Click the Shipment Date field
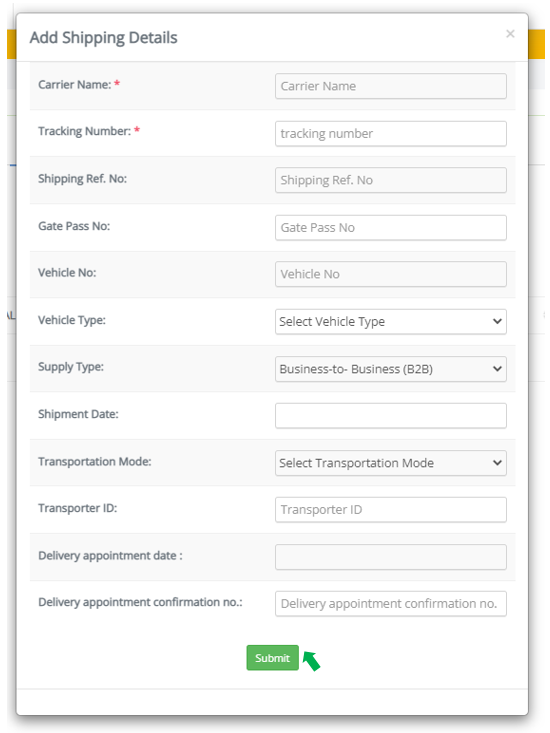This screenshot has width=550, height=733. tap(391, 416)
